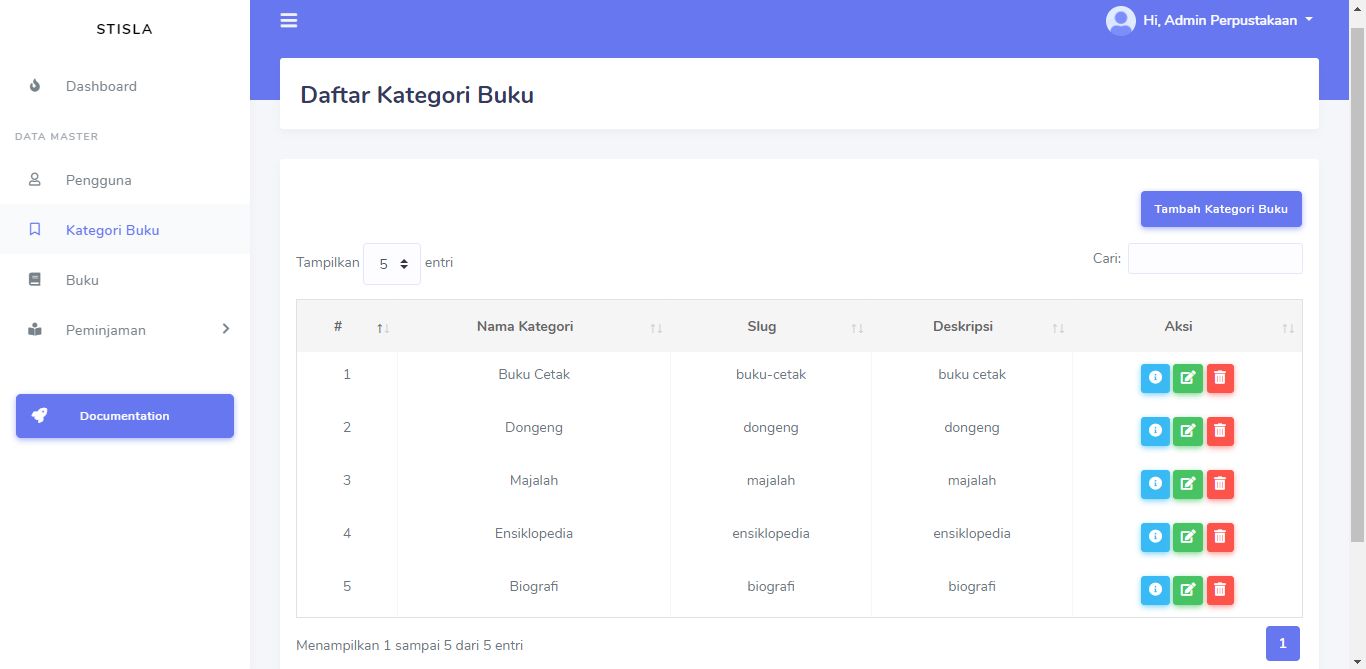Click the delete icon for Biografi
This screenshot has width=1366, height=669.
pos(1220,590)
